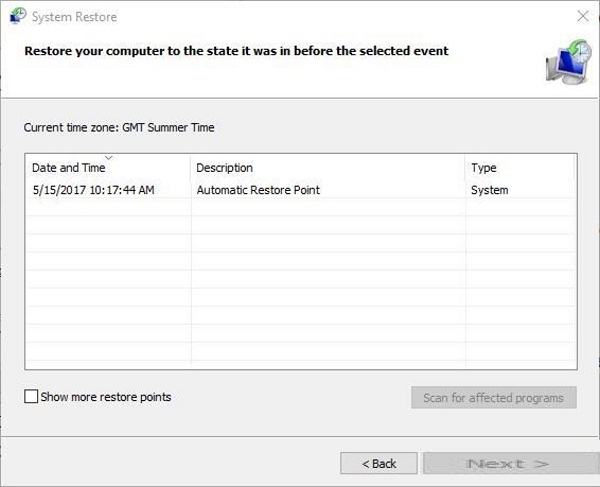The image size is (600, 487).
Task: Click the computer and clock header graphic
Action: [x=567, y=61]
